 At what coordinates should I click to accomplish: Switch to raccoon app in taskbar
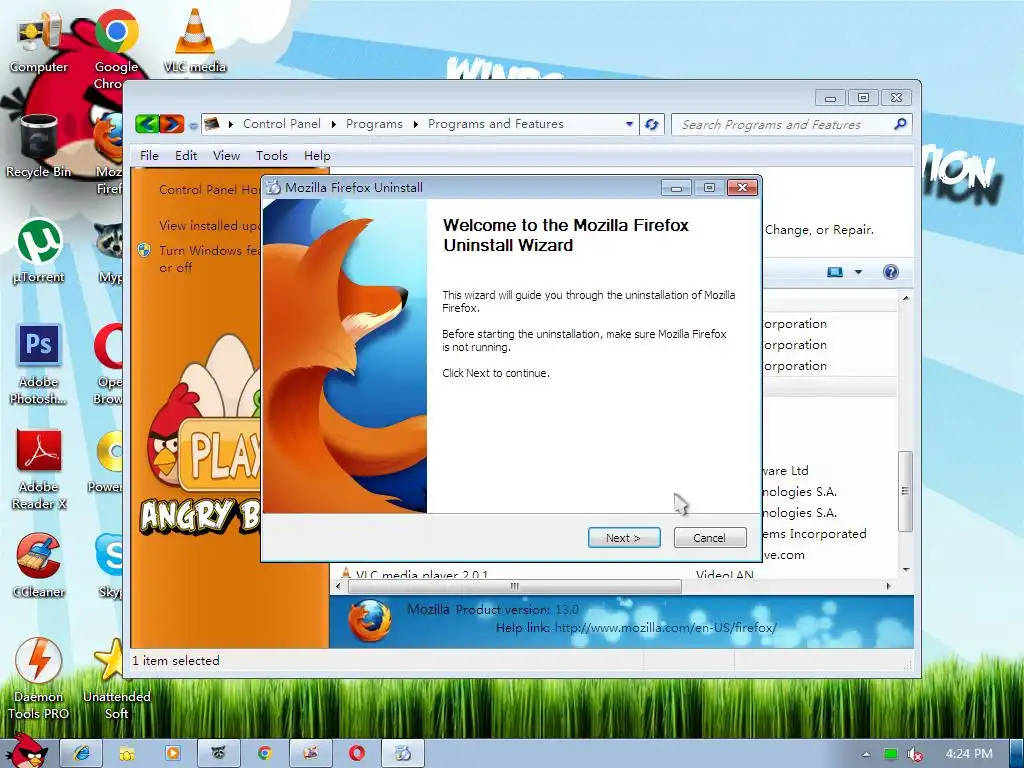point(219,753)
